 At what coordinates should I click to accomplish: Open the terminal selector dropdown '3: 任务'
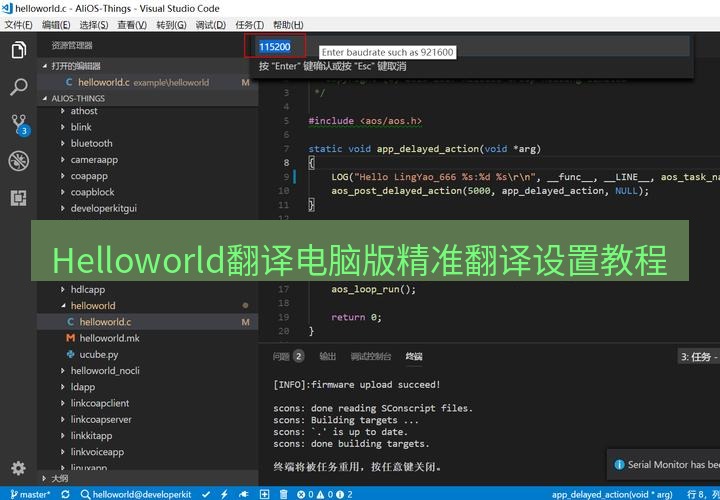click(699, 357)
